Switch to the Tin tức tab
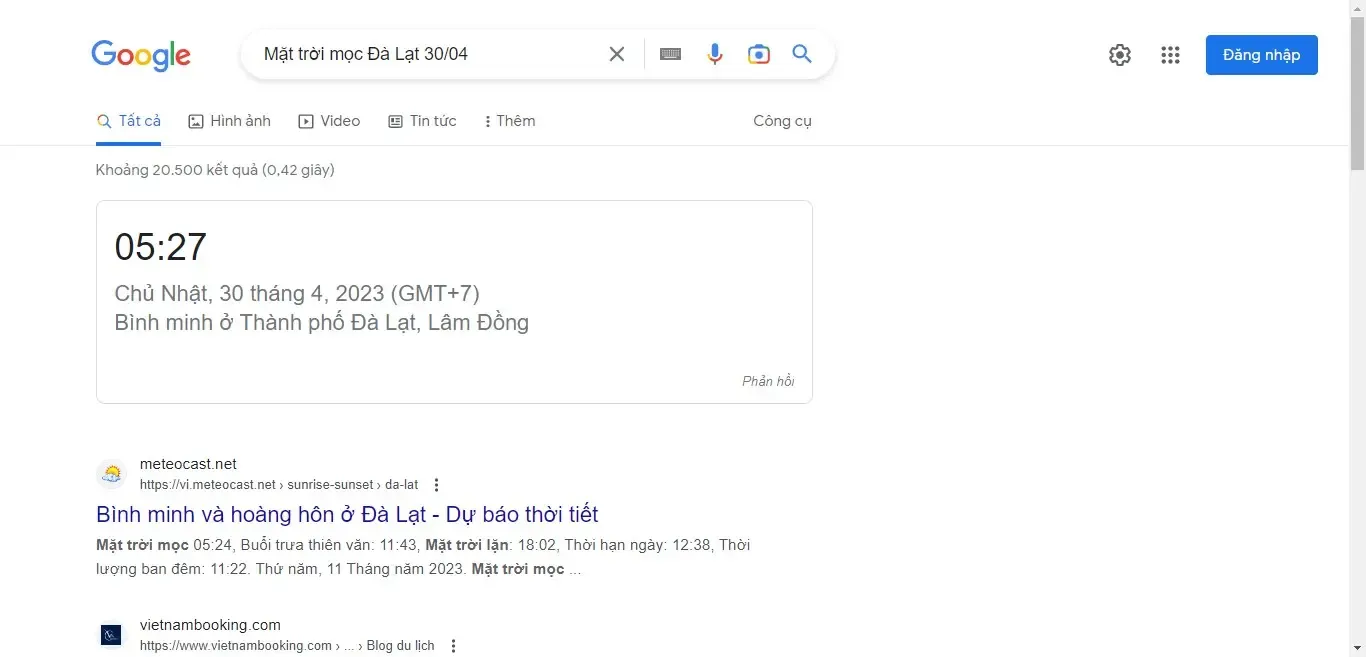The image size is (1366, 657). 423,120
